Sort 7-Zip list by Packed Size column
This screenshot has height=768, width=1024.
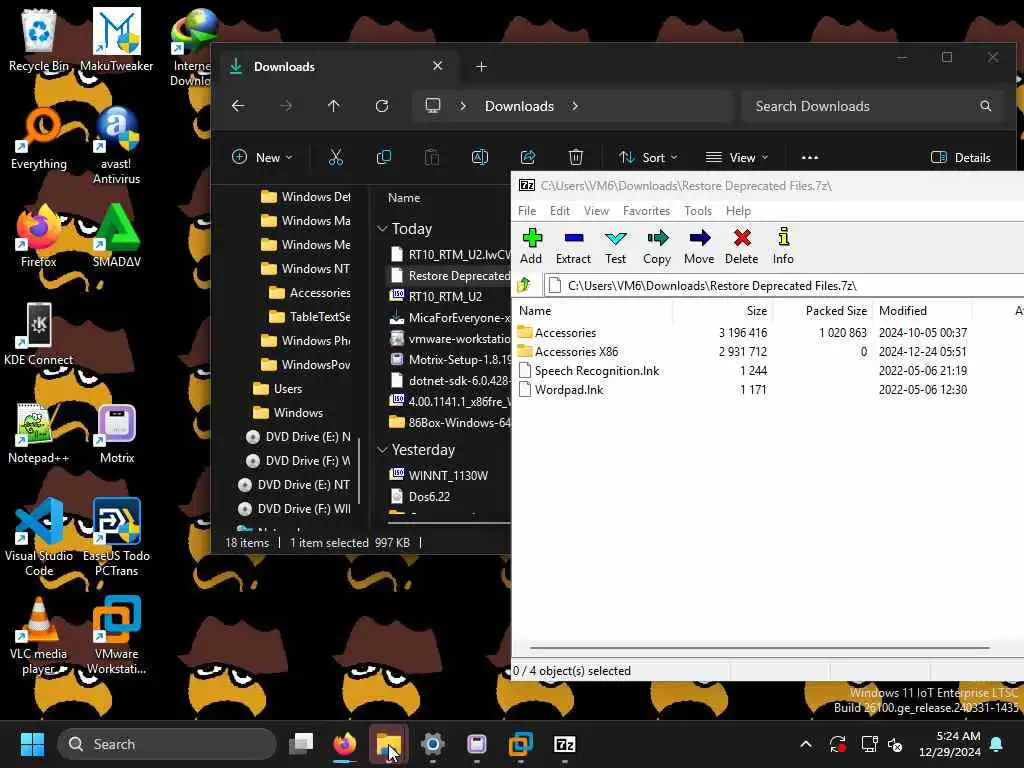(x=823, y=311)
